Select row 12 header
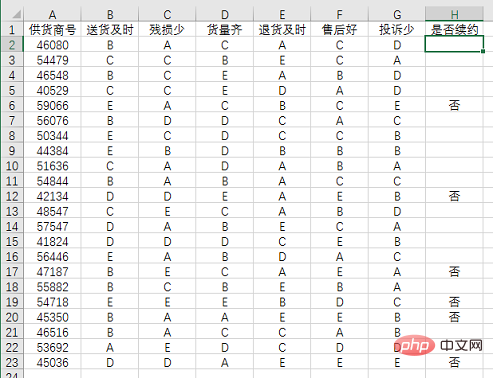The width and height of the screenshot is (493, 378). (x=12, y=196)
